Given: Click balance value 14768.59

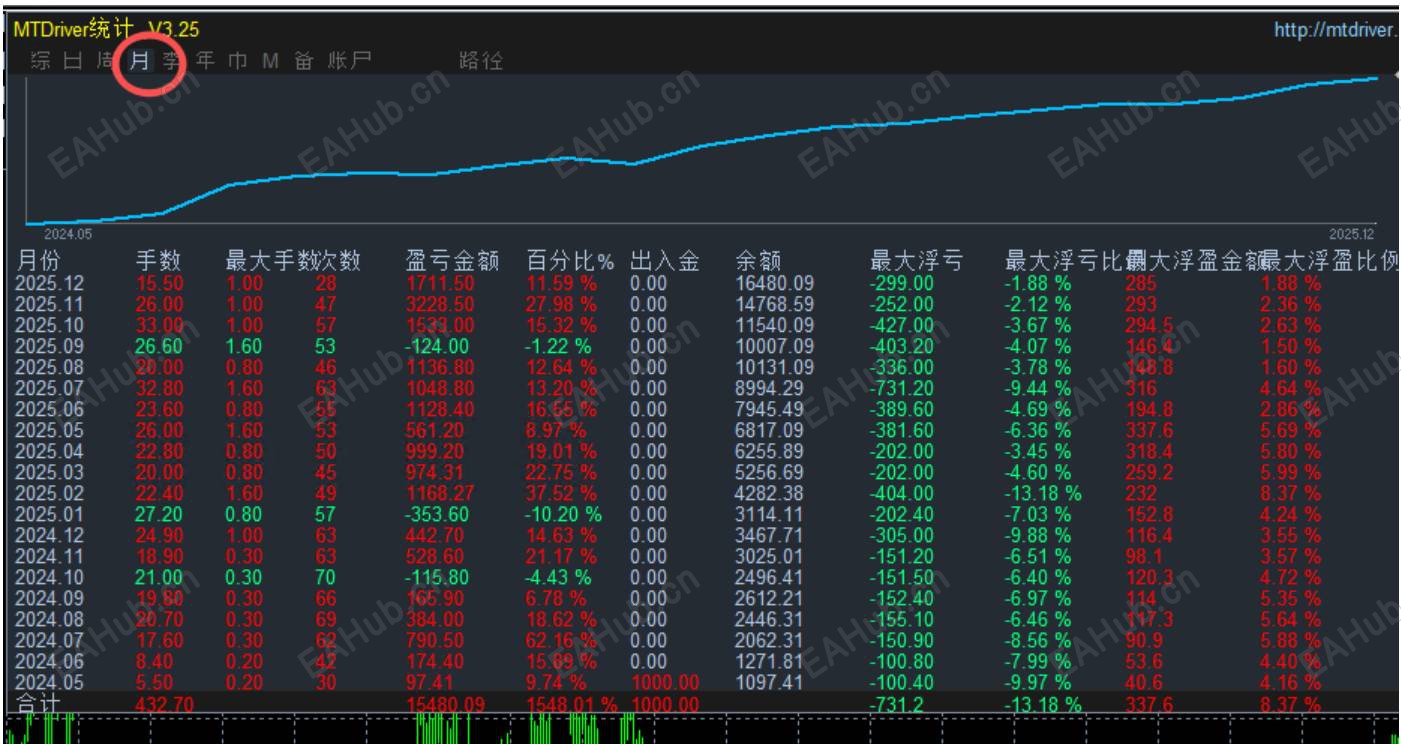Looking at the screenshot, I should [x=773, y=303].
